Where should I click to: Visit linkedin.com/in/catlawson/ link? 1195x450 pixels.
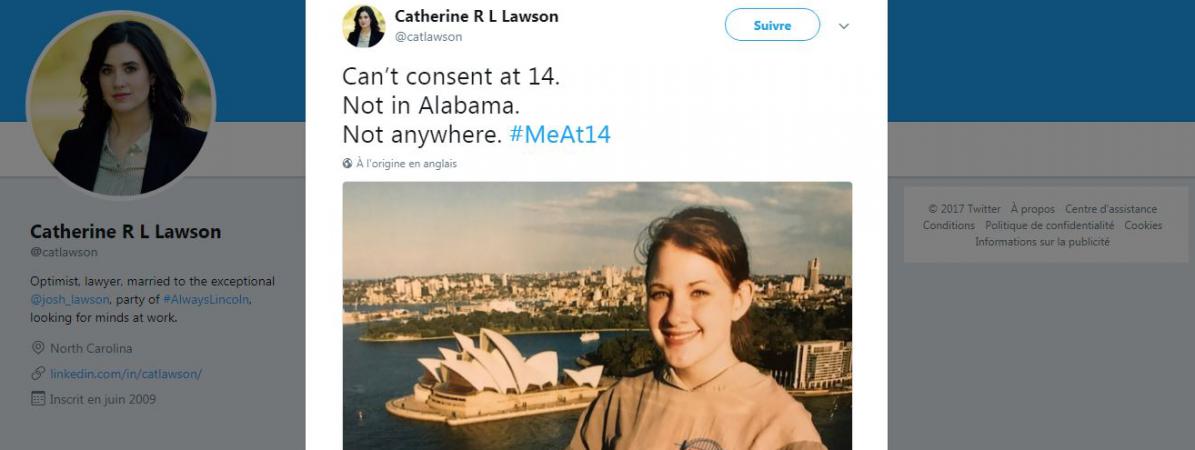coord(126,374)
